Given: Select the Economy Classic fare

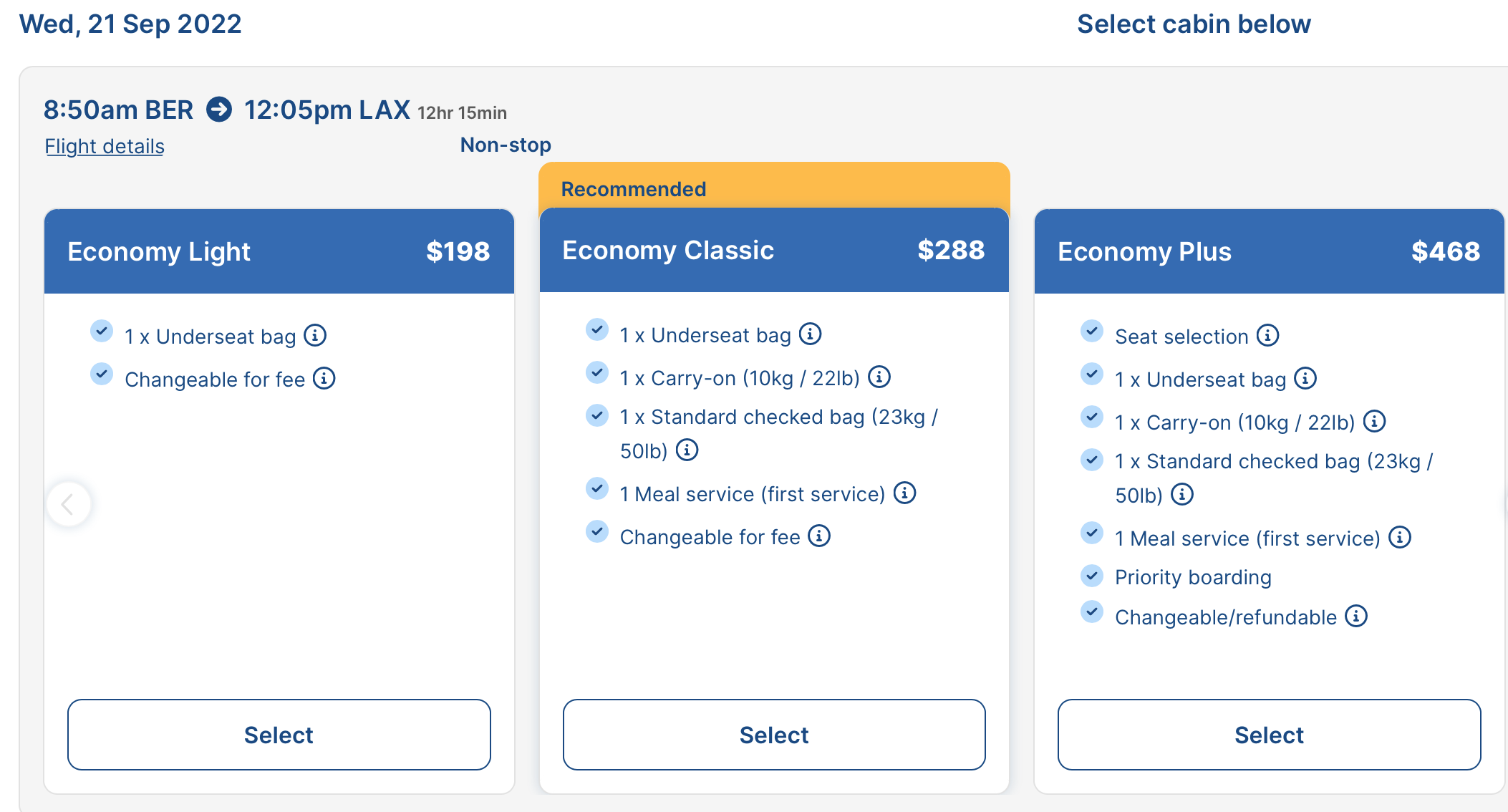Looking at the screenshot, I should click(774, 735).
